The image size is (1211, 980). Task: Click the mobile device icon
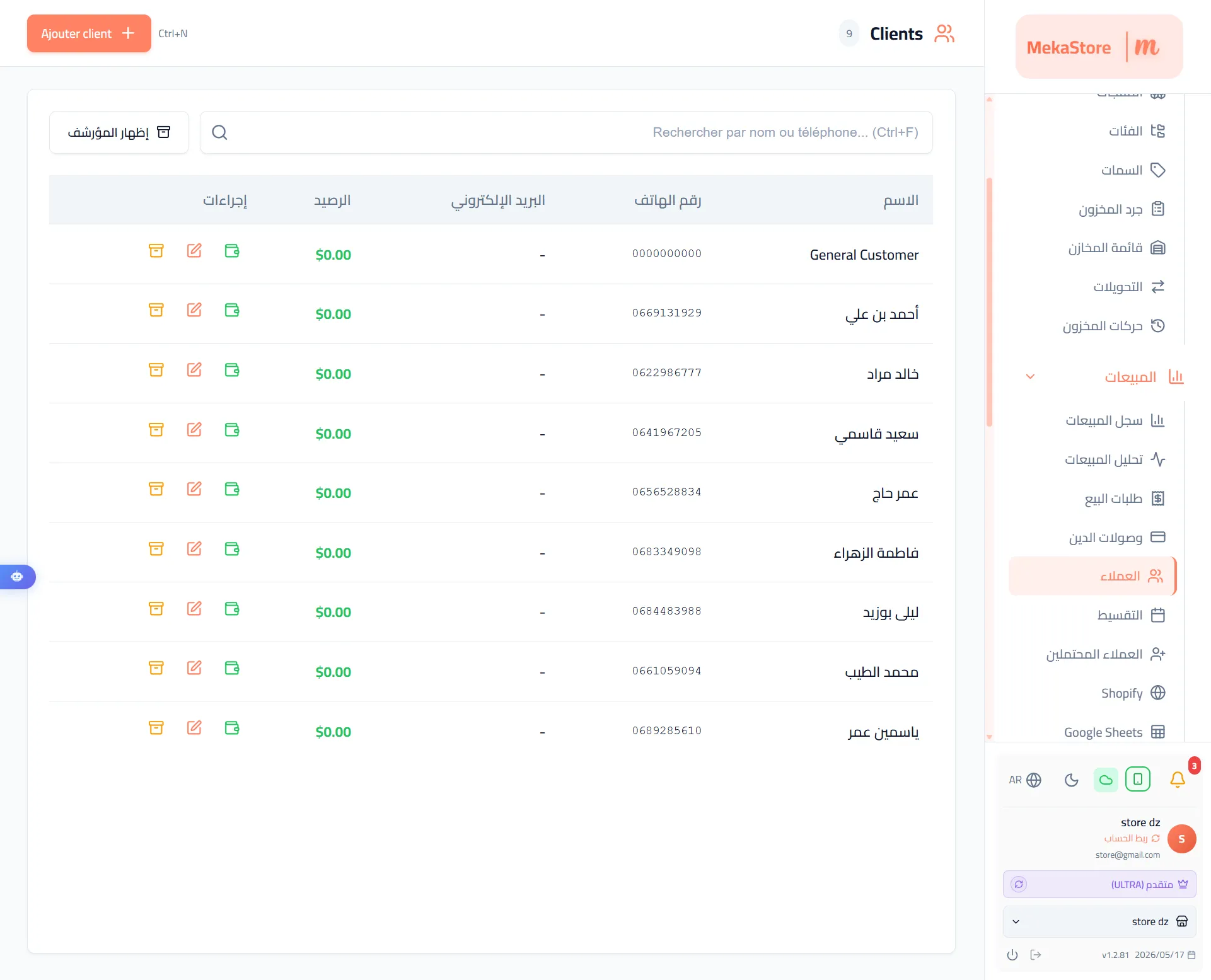[x=1138, y=780]
